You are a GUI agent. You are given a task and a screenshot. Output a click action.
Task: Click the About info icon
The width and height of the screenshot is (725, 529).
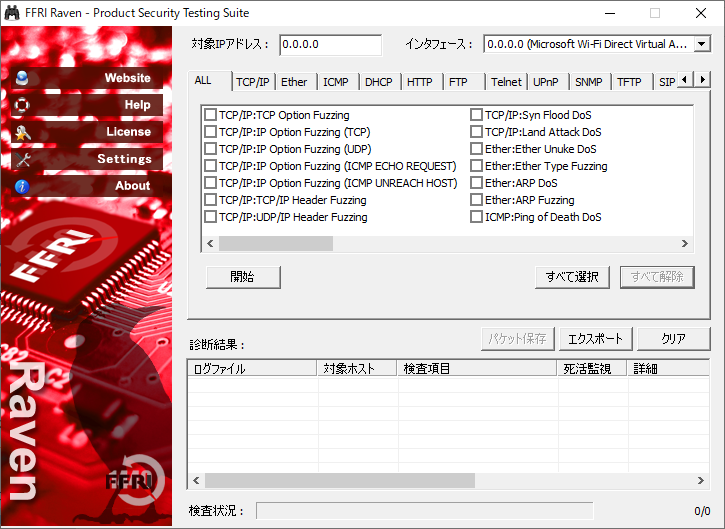[x=22, y=186]
